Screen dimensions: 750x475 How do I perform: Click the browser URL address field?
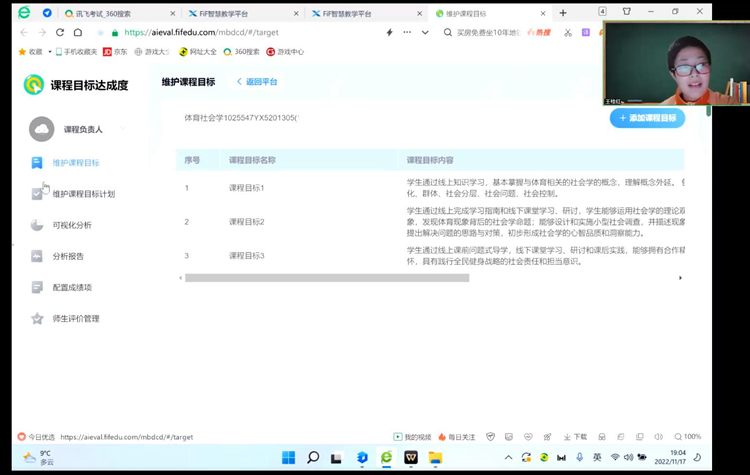(250, 32)
